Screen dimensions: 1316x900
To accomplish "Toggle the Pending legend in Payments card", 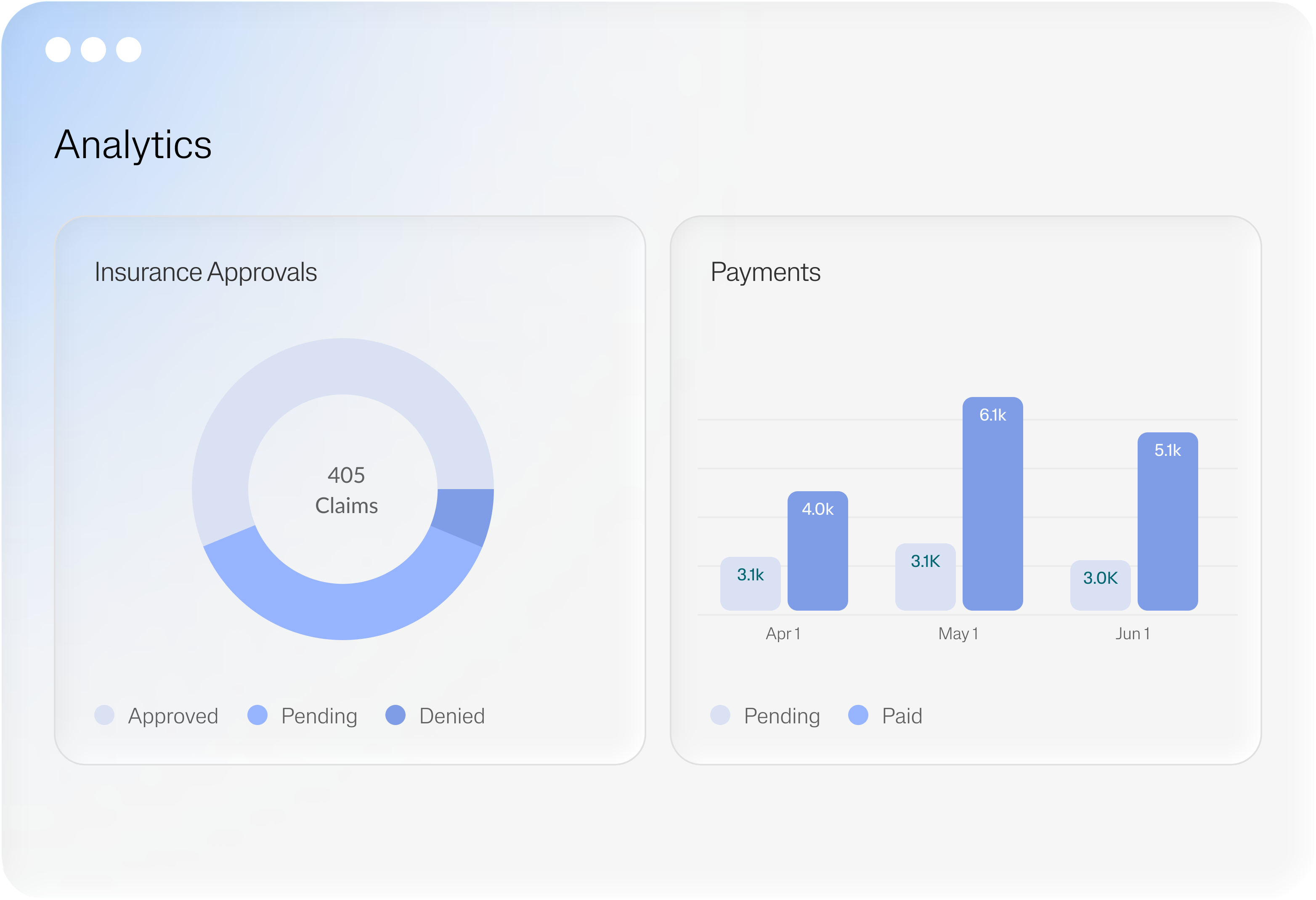I will click(x=781, y=716).
